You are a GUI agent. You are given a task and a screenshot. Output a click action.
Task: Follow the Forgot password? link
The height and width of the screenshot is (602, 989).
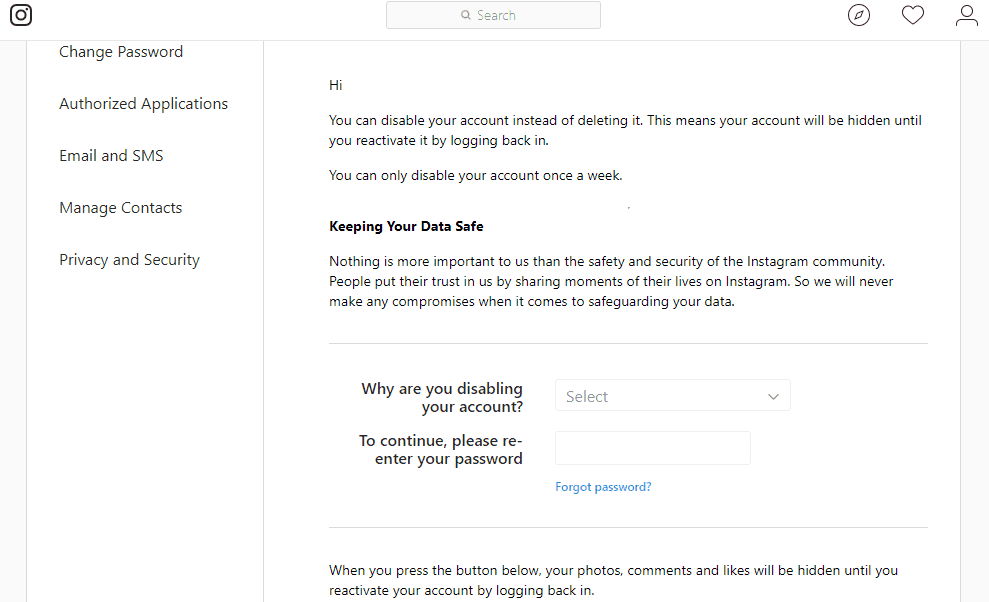tap(603, 487)
